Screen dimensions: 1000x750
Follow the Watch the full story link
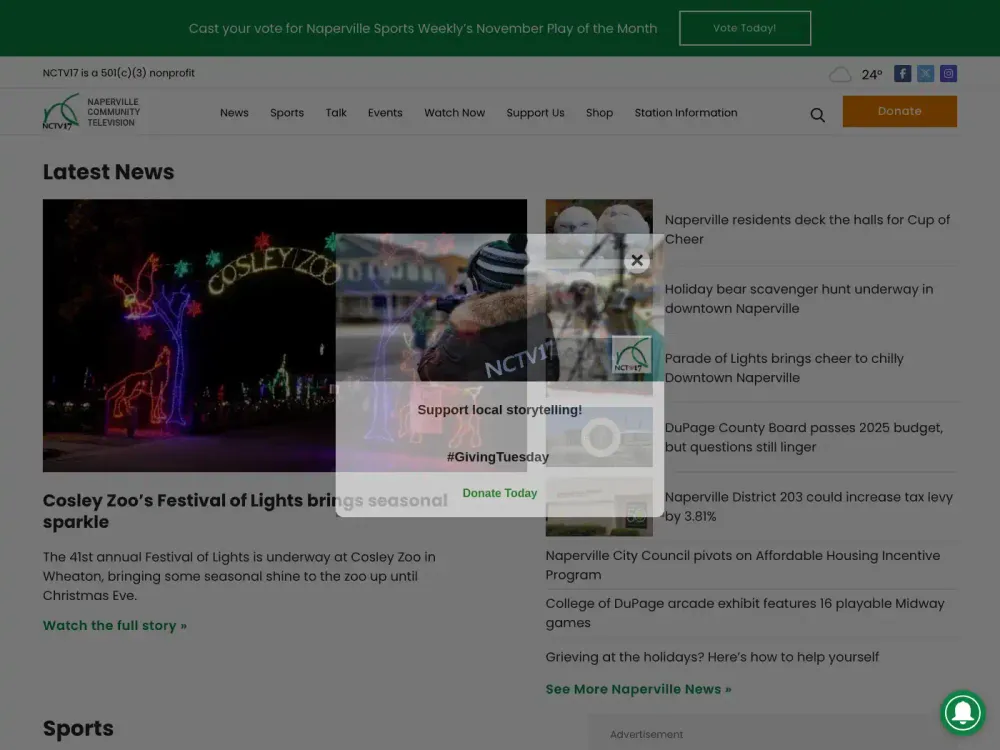(115, 625)
